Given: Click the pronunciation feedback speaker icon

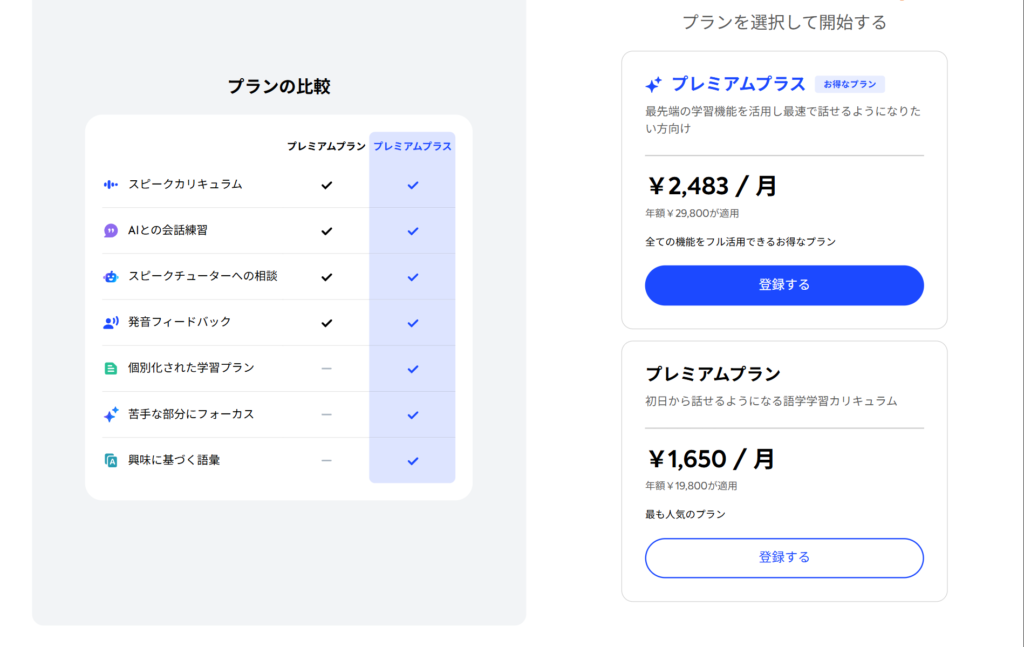Looking at the screenshot, I should pyautogui.click(x=111, y=322).
